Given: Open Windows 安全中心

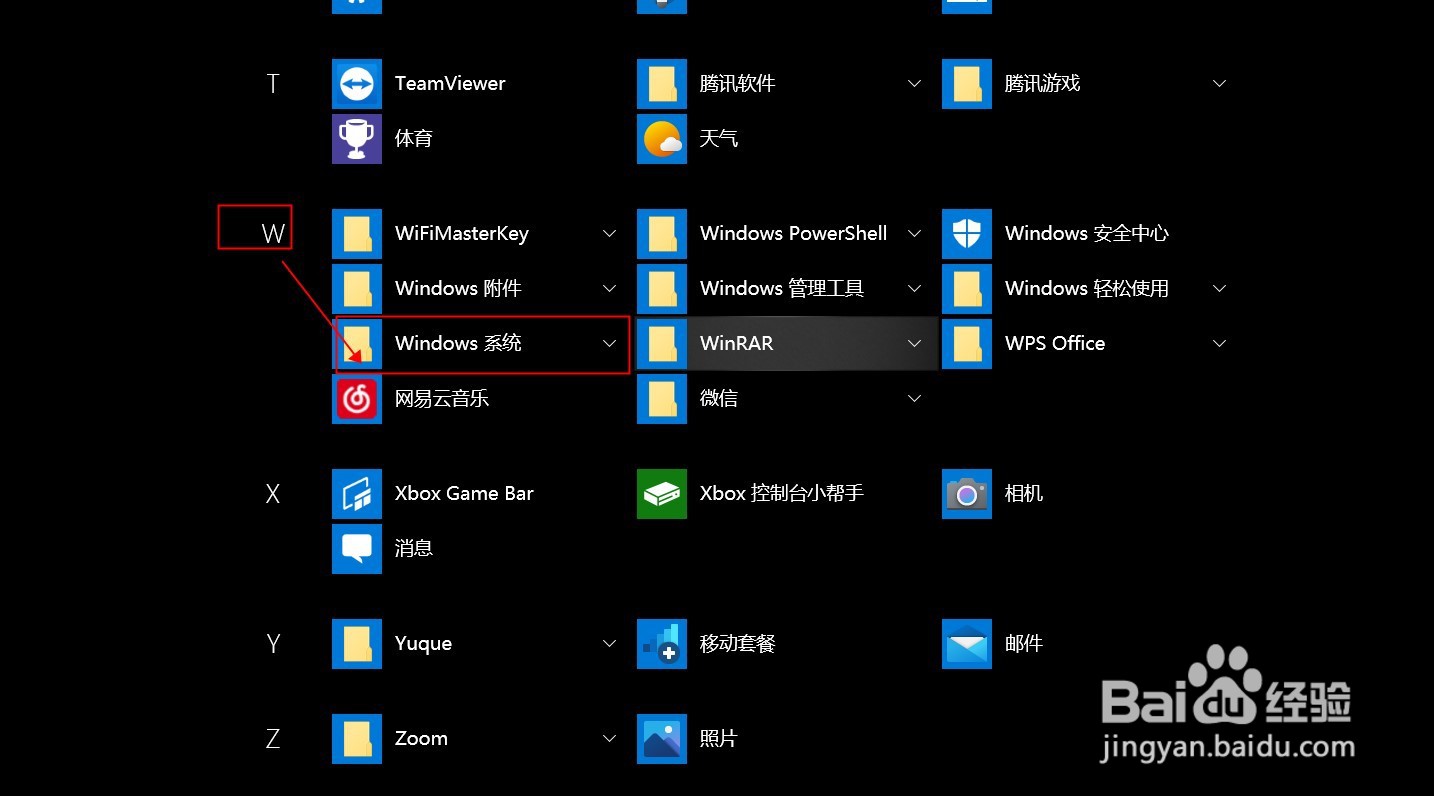Looking at the screenshot, I should coord(1086,233).
